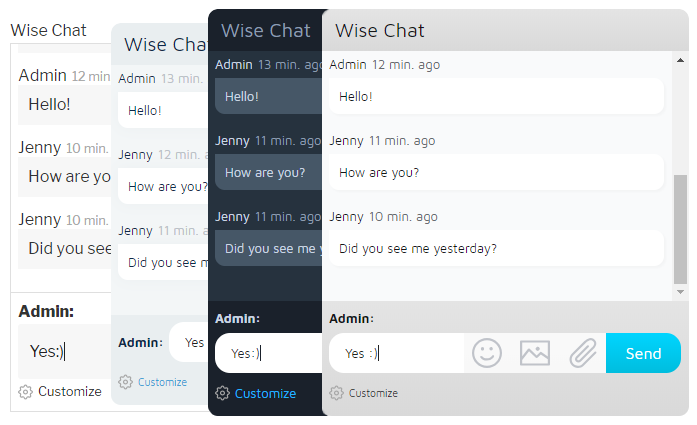
Task: Open Customize link in light blue chat
Action: [162, 381]
